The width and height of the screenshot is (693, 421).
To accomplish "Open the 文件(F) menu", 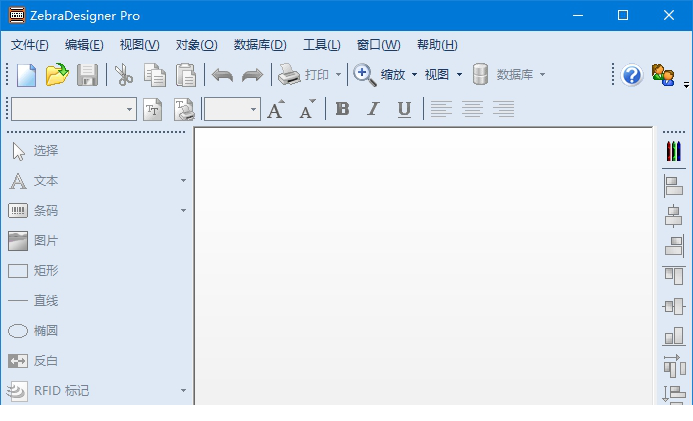I will (30, 45).
